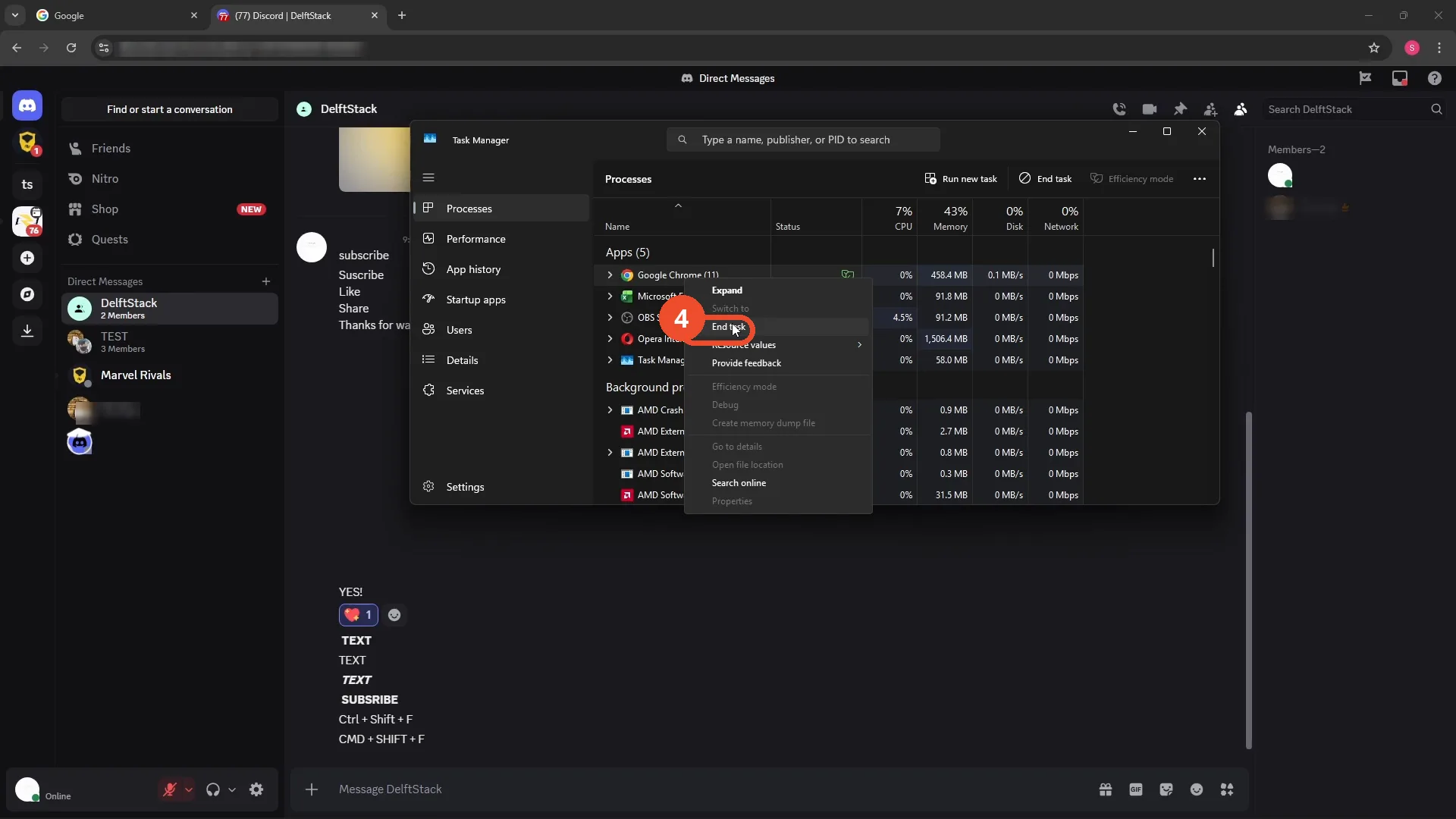Switch to Performance in Task Manager

[x=501, y=239]
